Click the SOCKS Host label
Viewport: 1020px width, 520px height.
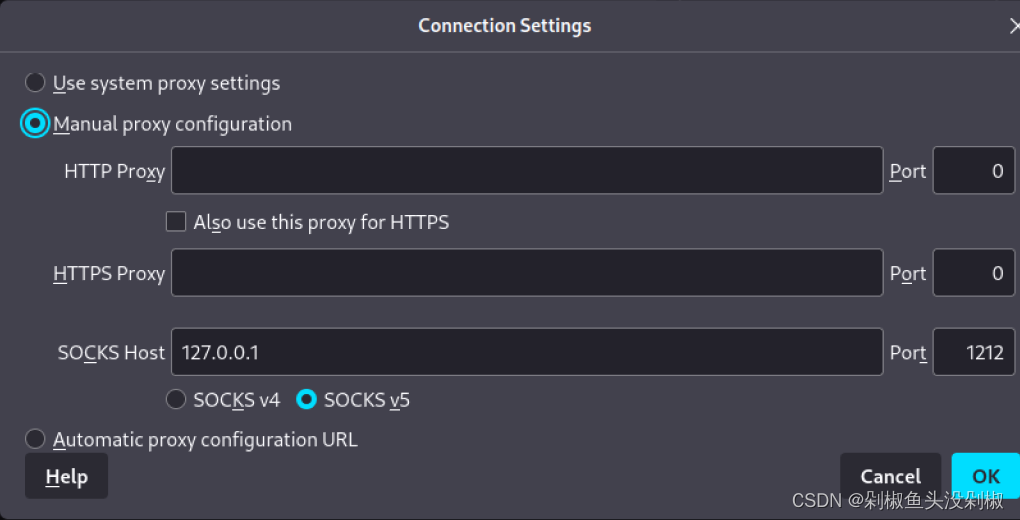[111, 352]
